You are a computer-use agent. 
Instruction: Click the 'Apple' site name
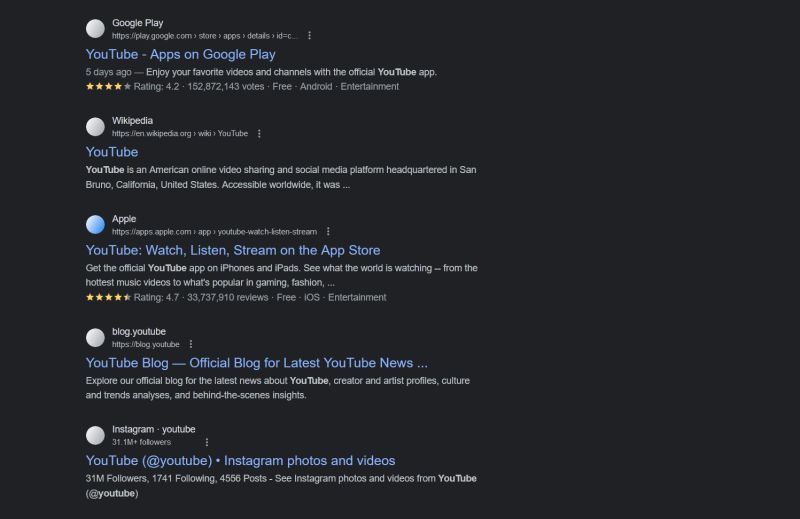coord(124,219)
